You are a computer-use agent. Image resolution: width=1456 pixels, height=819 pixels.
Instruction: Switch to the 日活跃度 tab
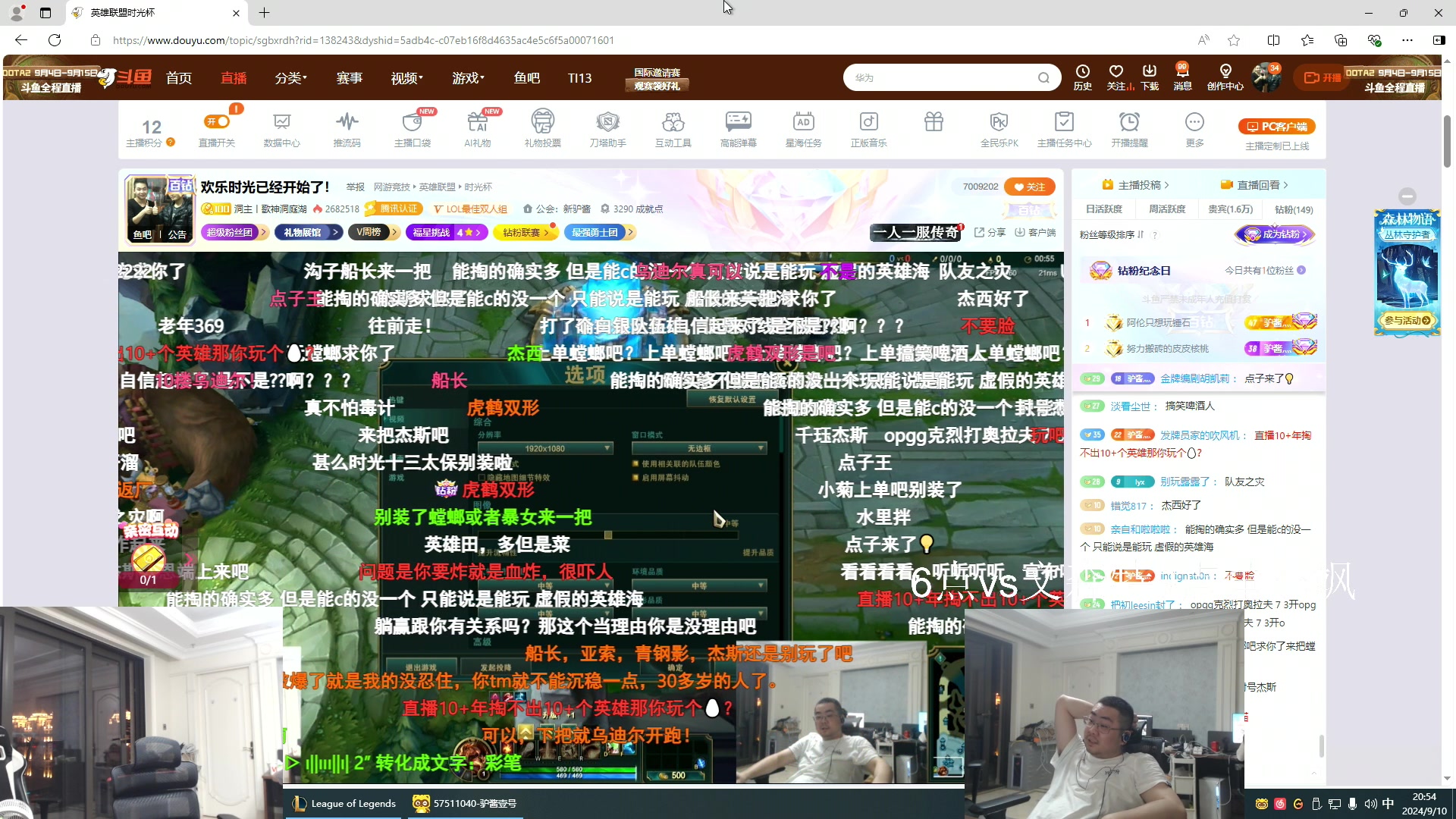coord(1103,209)
